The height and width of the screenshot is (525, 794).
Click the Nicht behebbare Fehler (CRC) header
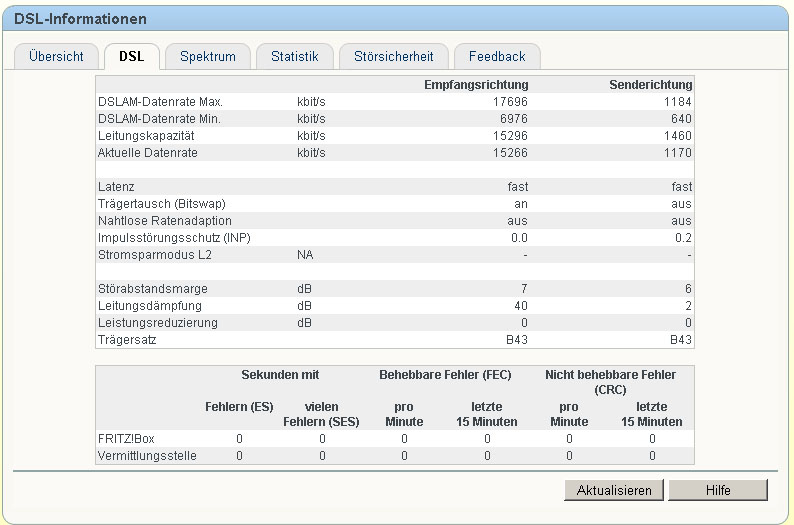(x=610, y=382)
